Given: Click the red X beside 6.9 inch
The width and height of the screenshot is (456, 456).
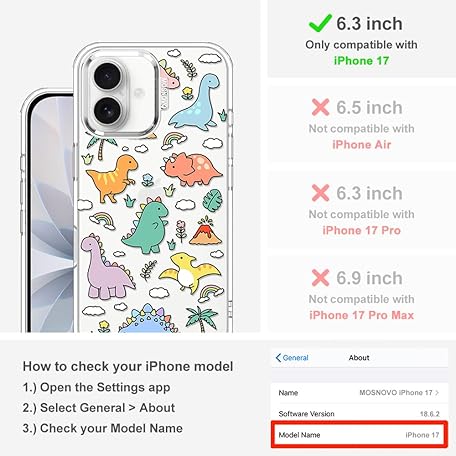Looking at the screenshot, I should tap(320, 278).
